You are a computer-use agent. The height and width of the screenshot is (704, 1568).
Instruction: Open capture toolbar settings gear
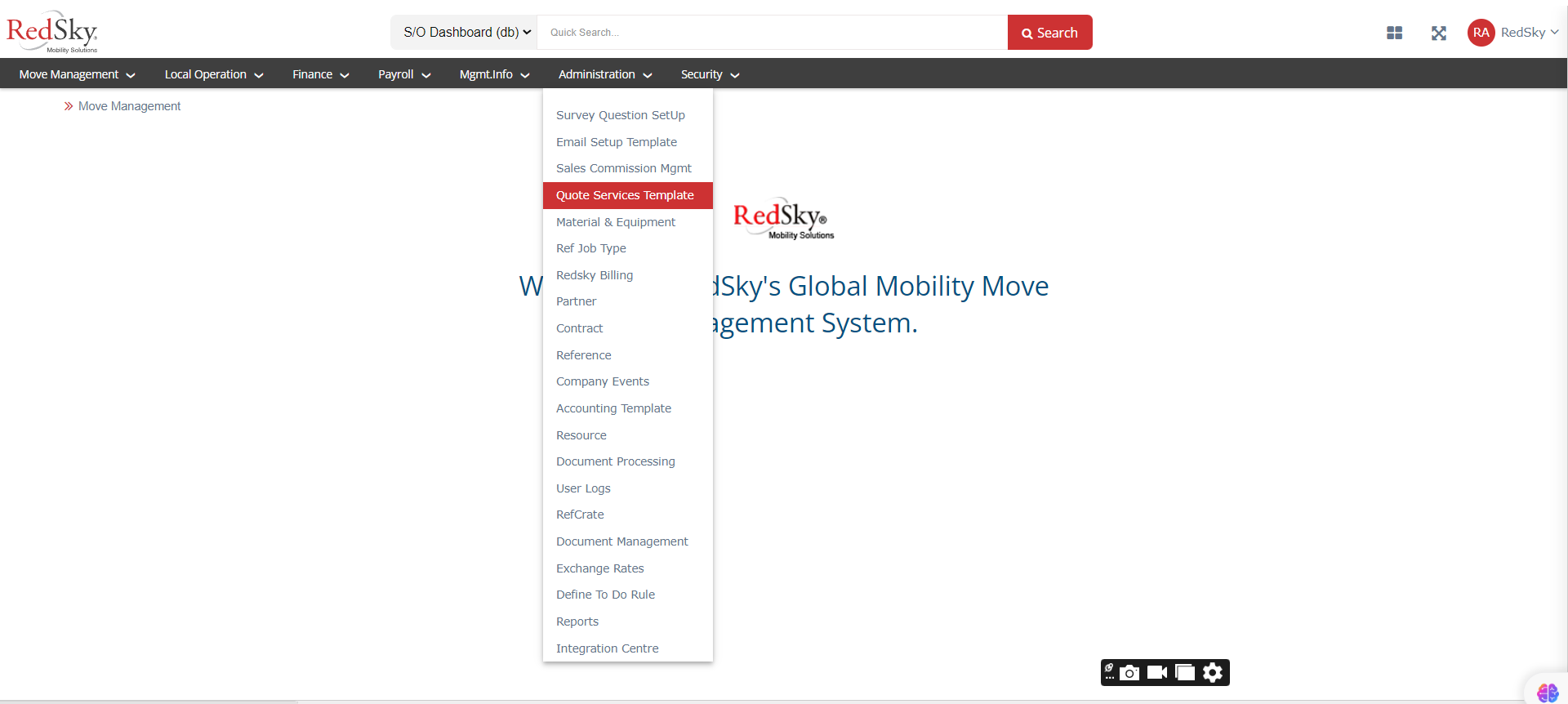point(1213,672)
